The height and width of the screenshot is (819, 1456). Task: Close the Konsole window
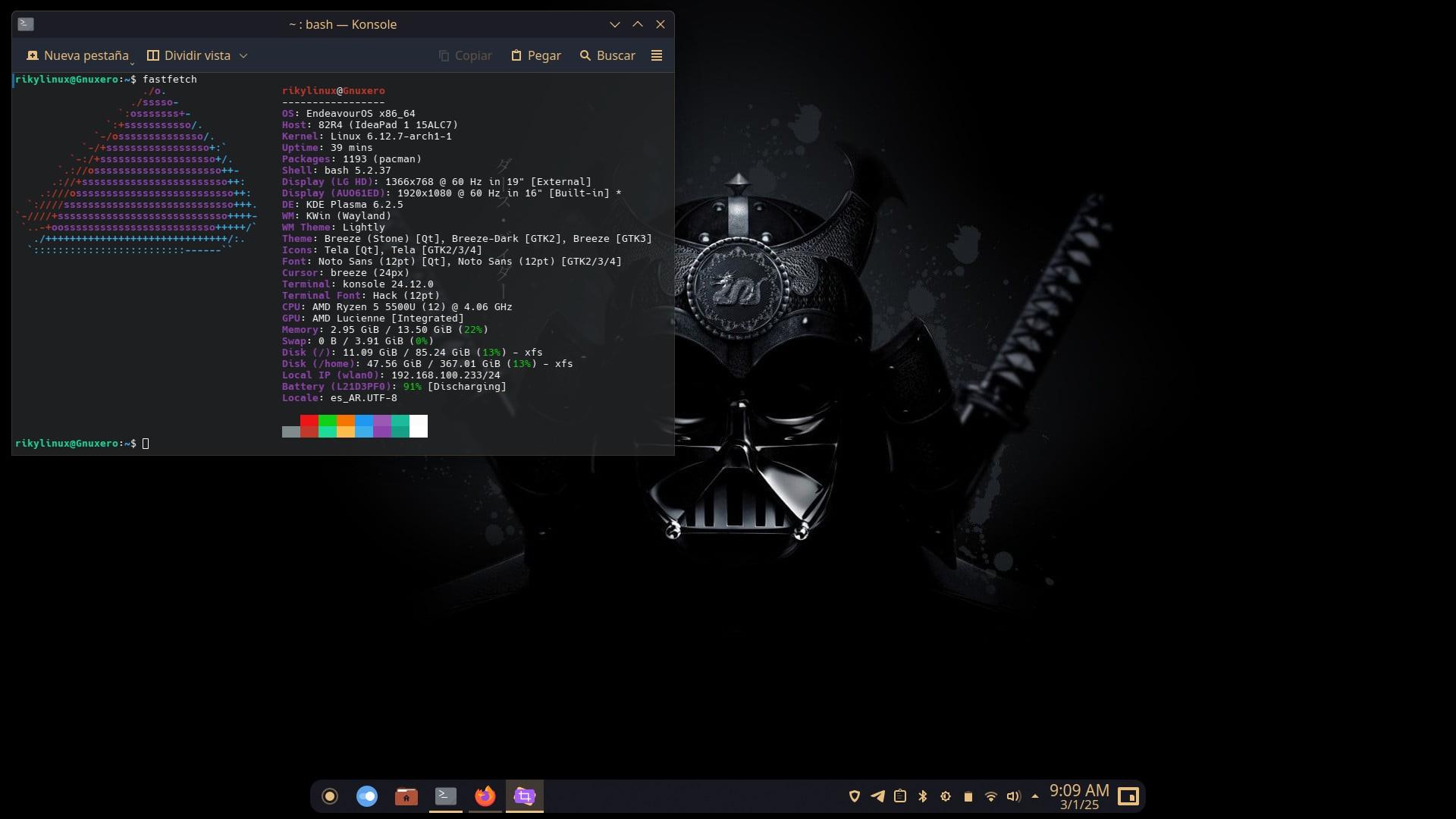tap(661, 24)
